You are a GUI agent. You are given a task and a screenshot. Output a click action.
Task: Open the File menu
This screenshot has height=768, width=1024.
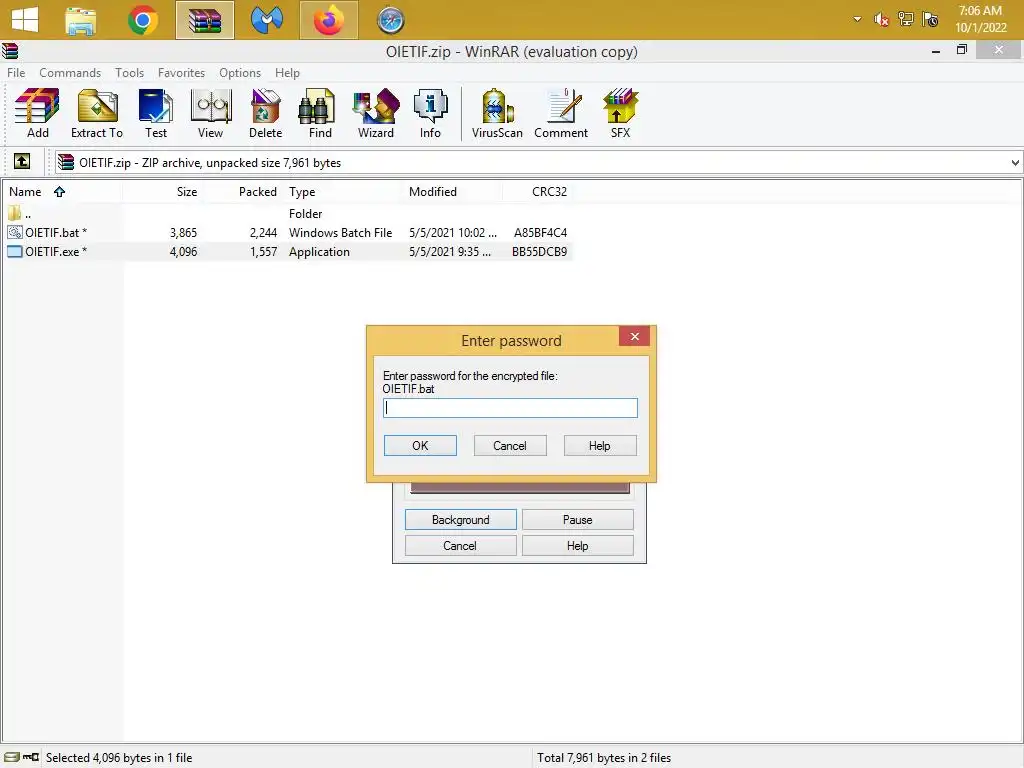[x=16, y=72]
